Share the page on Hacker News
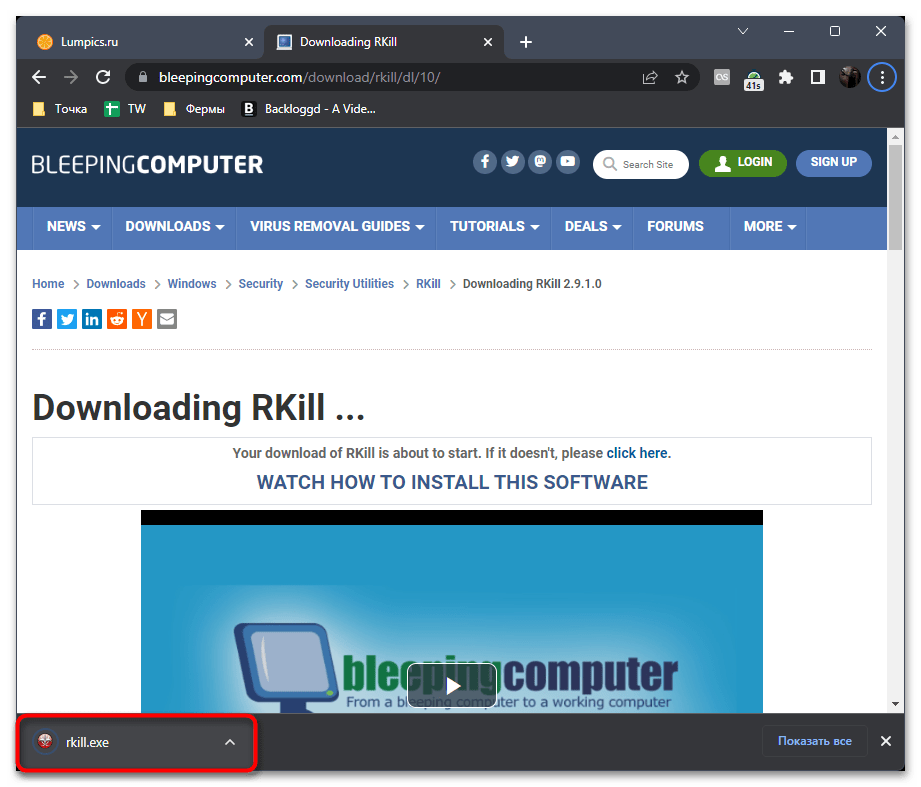921x787 pixels. pyautogui.click(x=142, y=319)
